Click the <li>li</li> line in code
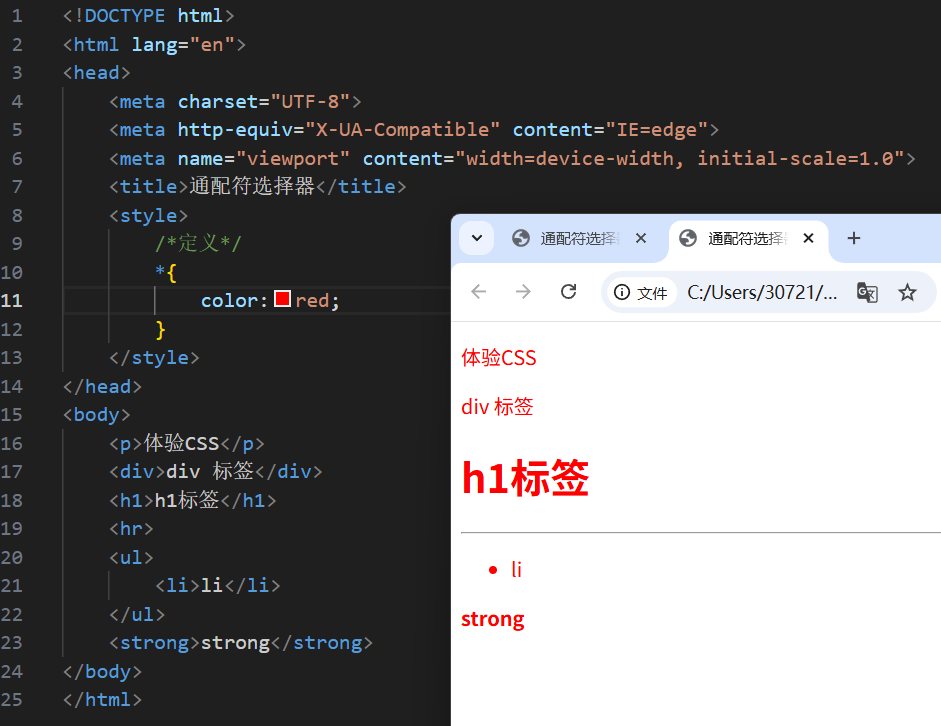The height and width of the screenshot is (726, 941). pos(218,585)
